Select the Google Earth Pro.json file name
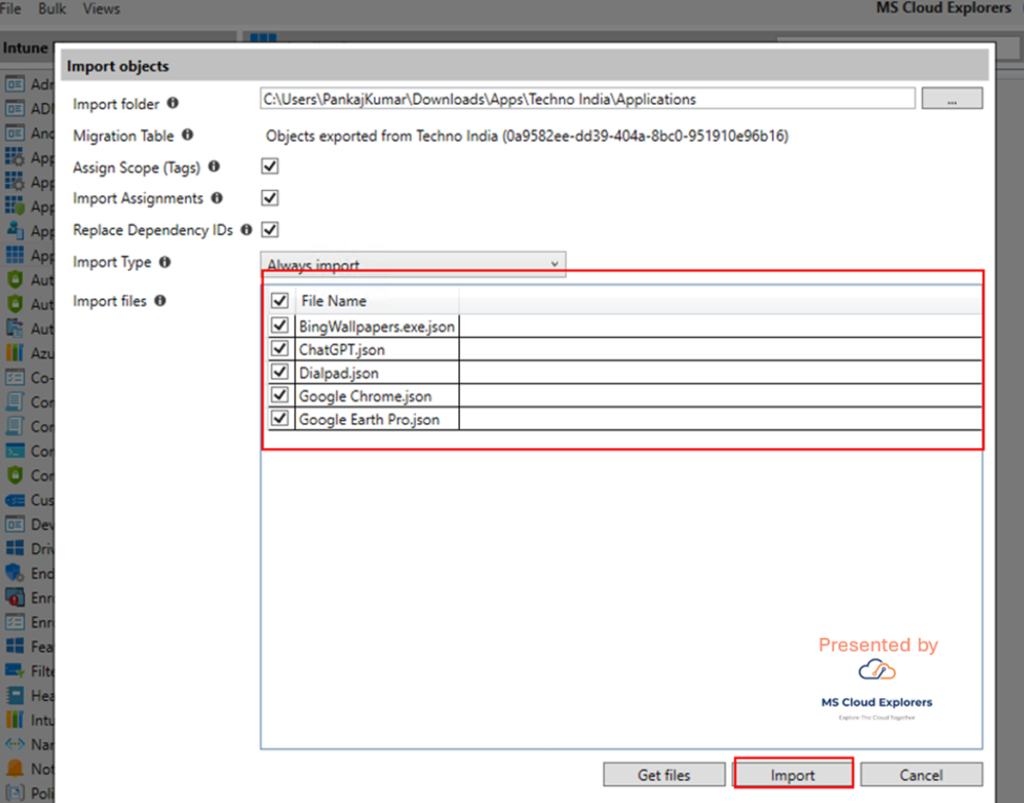Viewport: 1024px width, 803px height. pos(369,420)
